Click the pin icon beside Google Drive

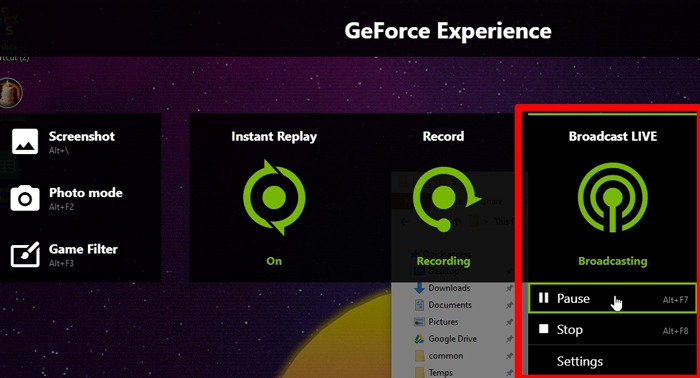pos(509,339)
